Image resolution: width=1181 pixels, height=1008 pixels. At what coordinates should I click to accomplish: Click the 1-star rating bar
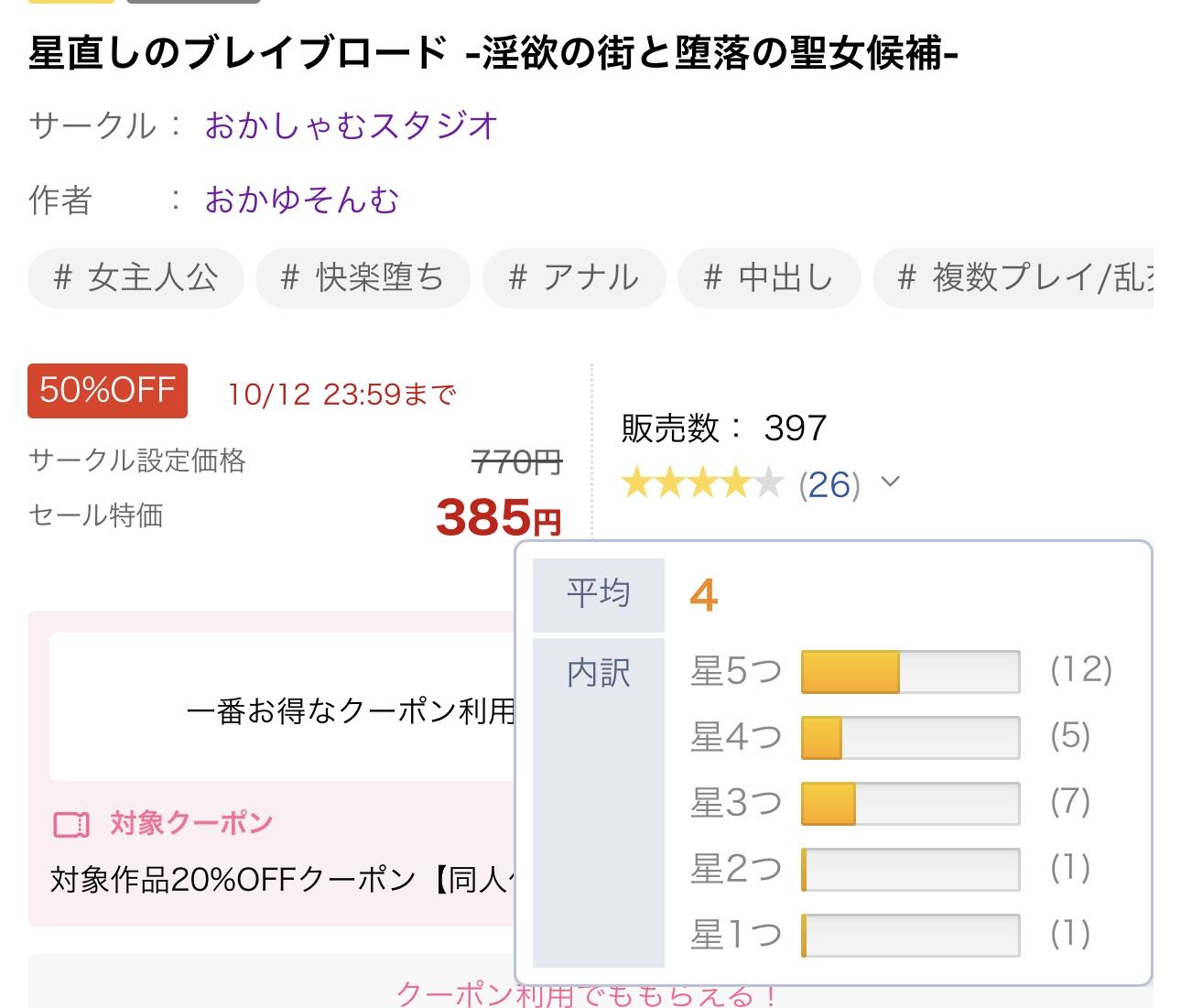click(911, 935)
